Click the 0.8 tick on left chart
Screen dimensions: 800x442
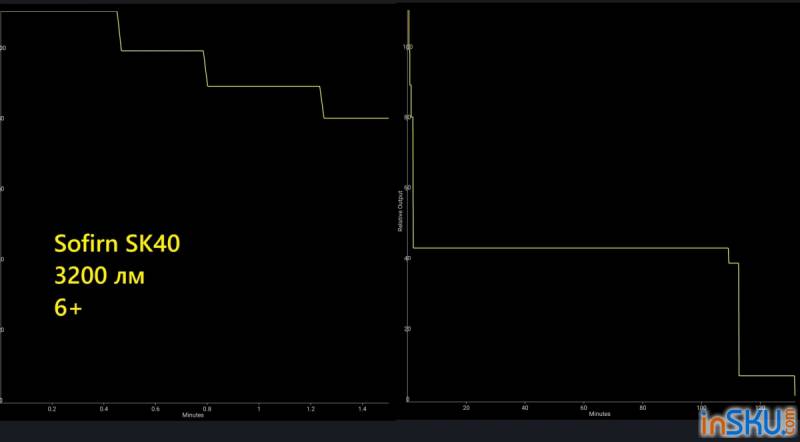click(x=207, y=409)
